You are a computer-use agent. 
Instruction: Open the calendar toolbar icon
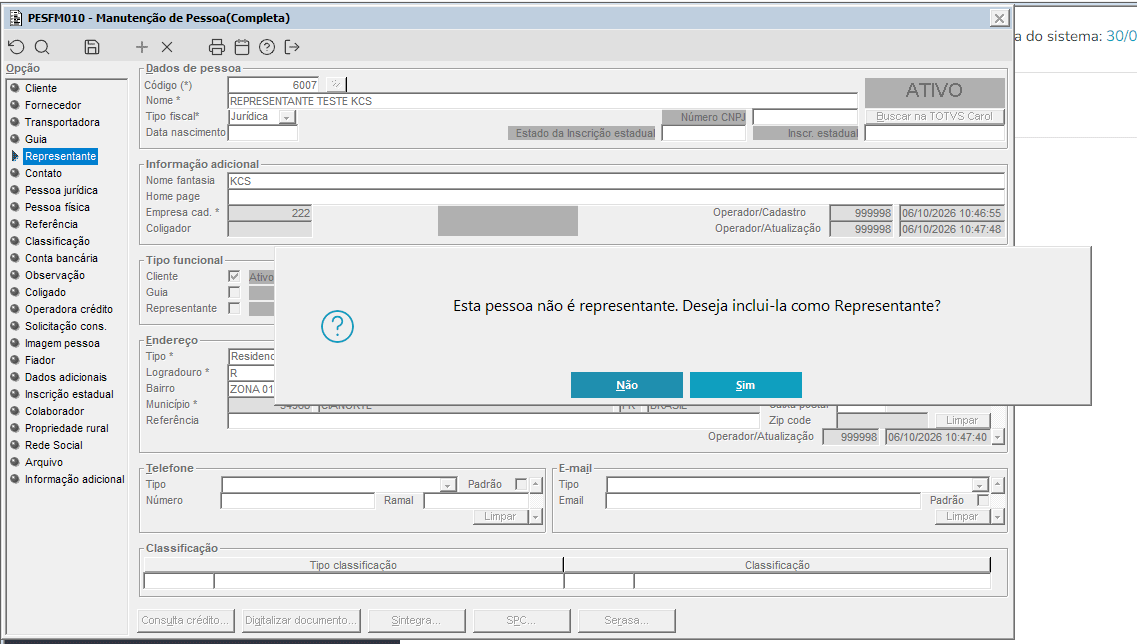tap(242, 47)
